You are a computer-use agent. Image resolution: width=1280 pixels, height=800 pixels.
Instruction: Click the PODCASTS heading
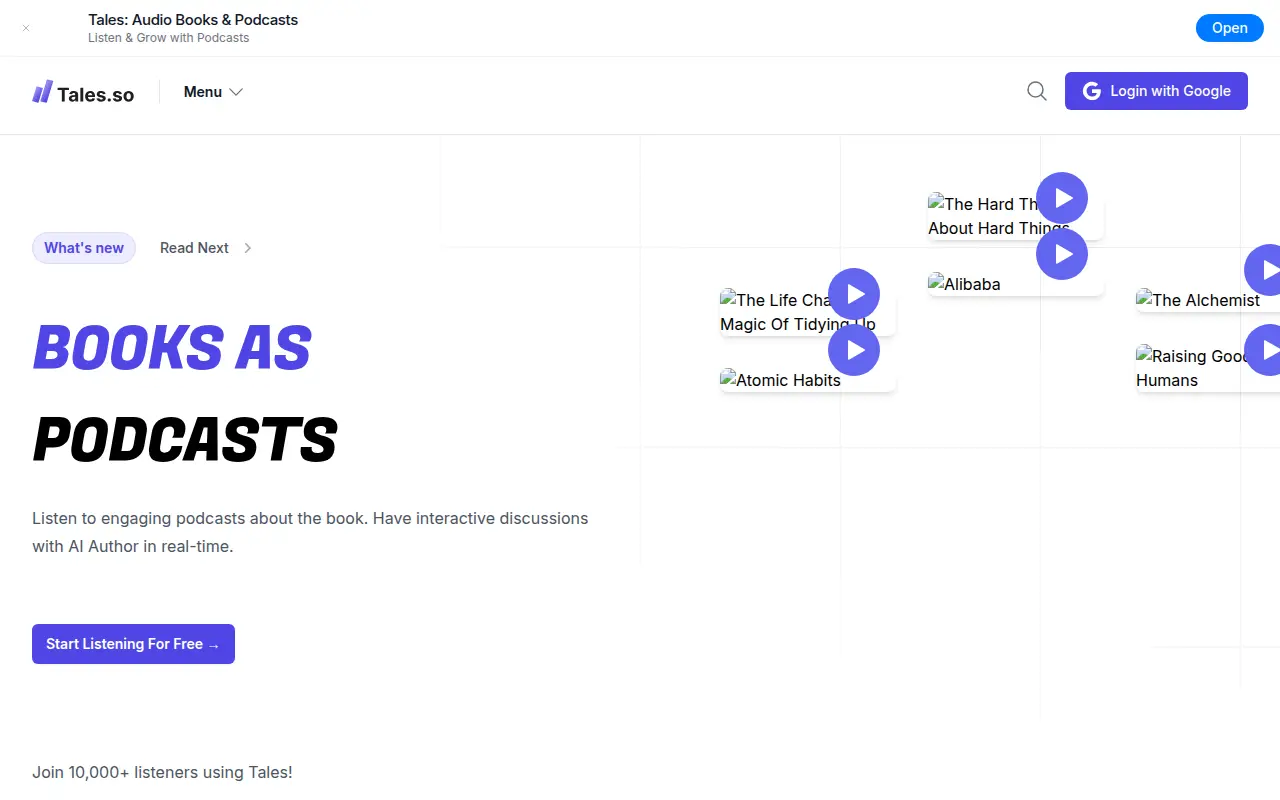(185, 440)
